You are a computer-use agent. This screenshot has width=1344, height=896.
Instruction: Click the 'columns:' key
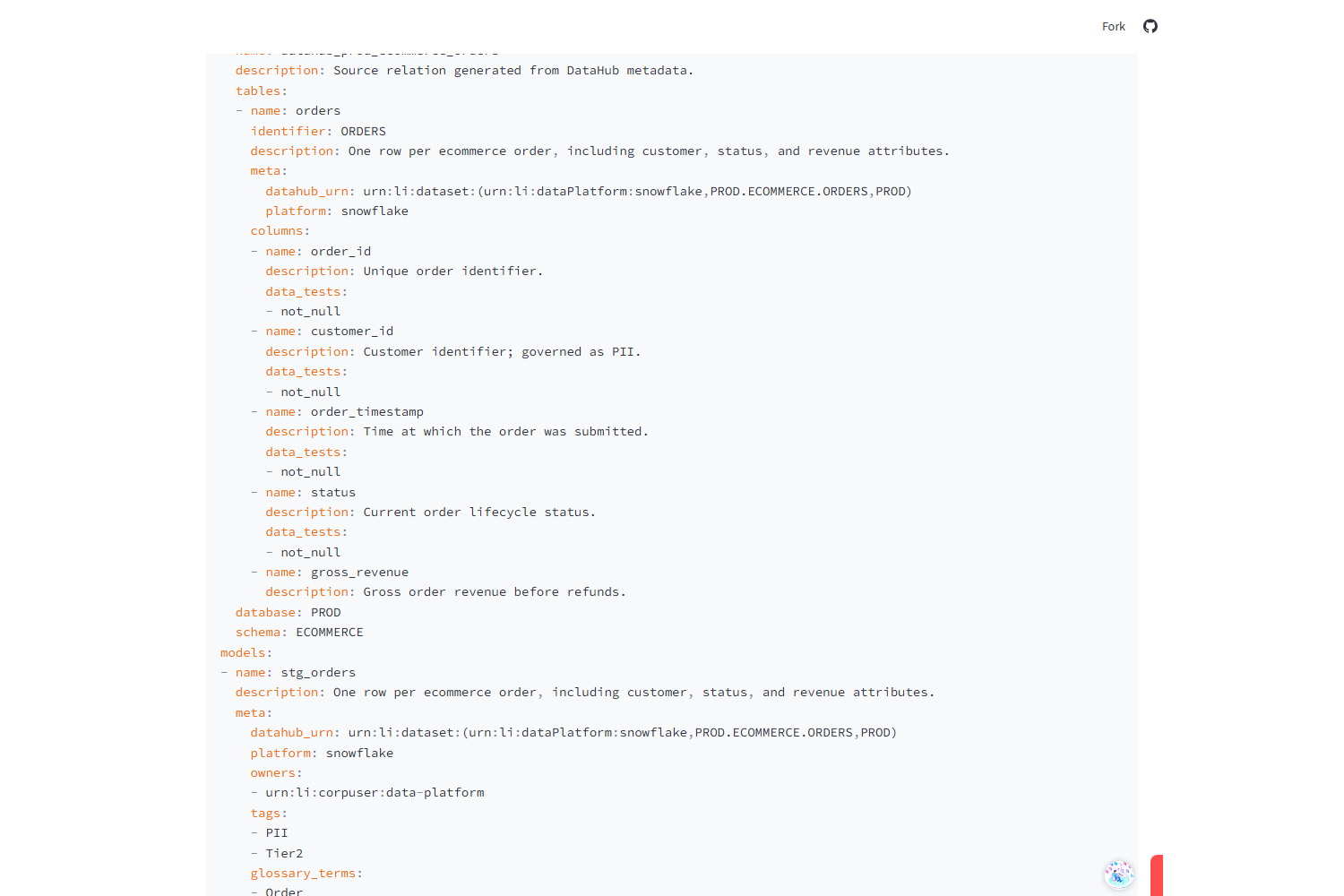click(280, 231)
